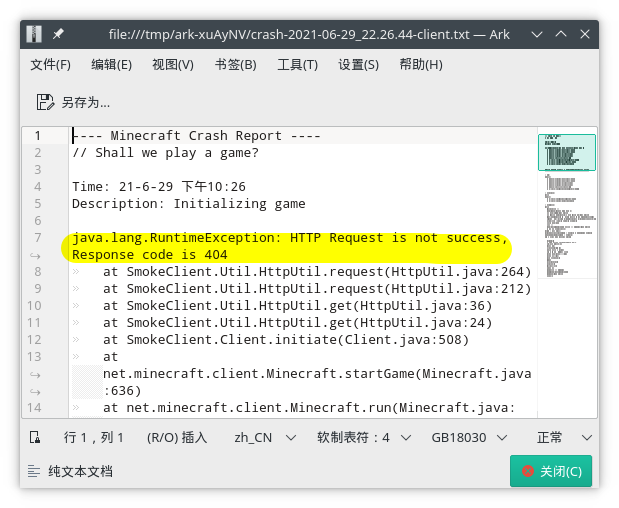This screenshot has height=508, width=619.
Task: Close the window using the title bar X
Action: [x=581, y=34]
